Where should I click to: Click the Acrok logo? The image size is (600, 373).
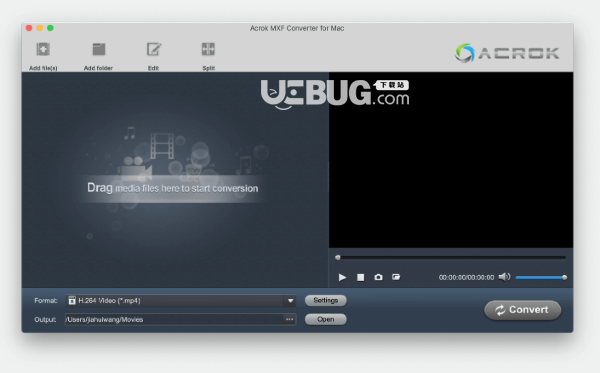(507, 53)
